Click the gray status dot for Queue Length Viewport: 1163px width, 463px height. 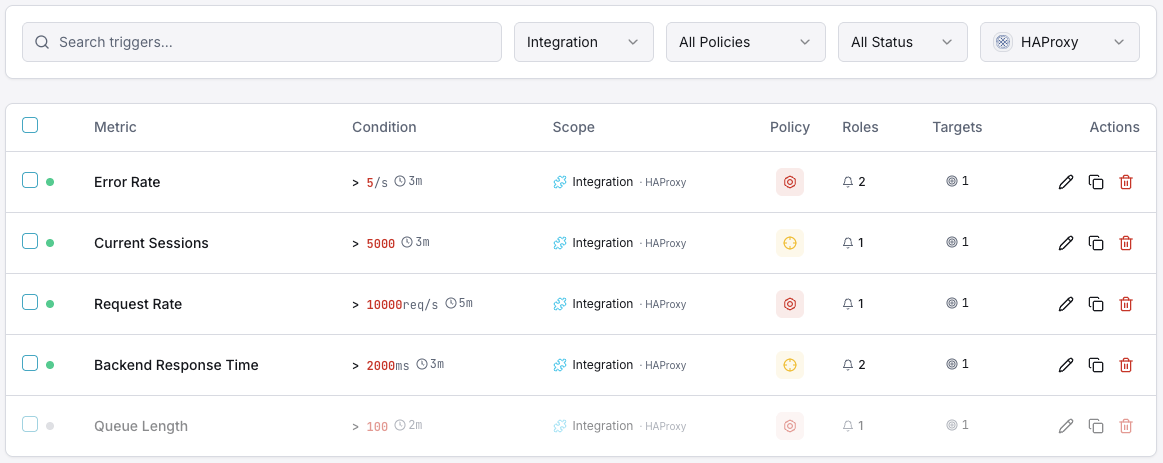click(50, 426)
